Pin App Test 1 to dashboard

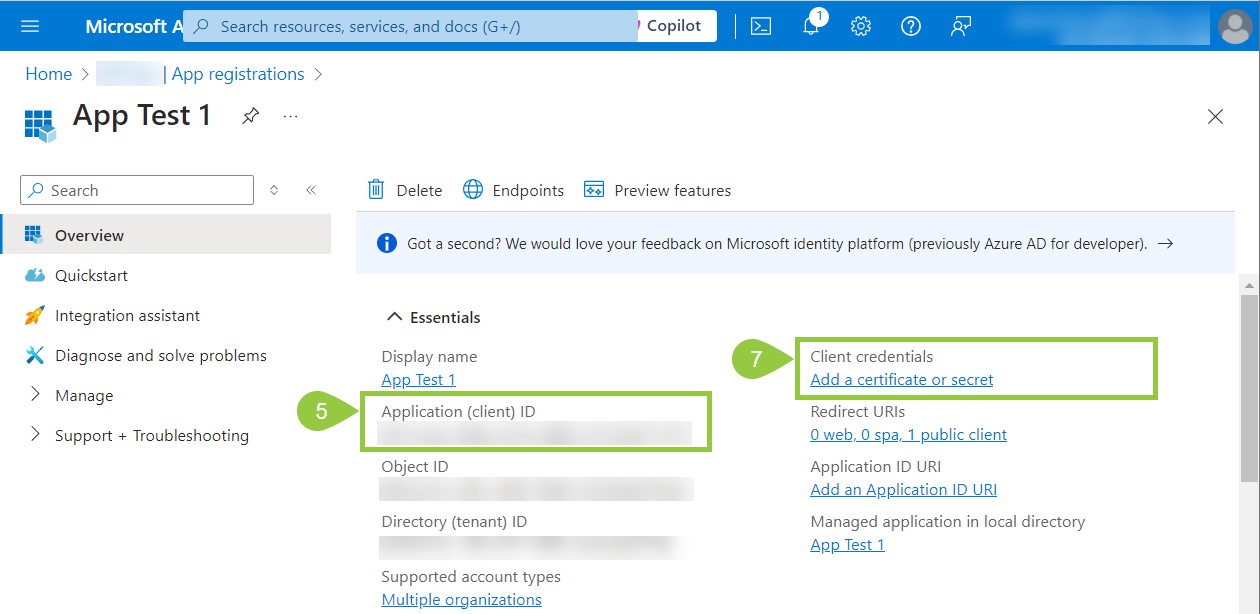click(x=250, y=116)
